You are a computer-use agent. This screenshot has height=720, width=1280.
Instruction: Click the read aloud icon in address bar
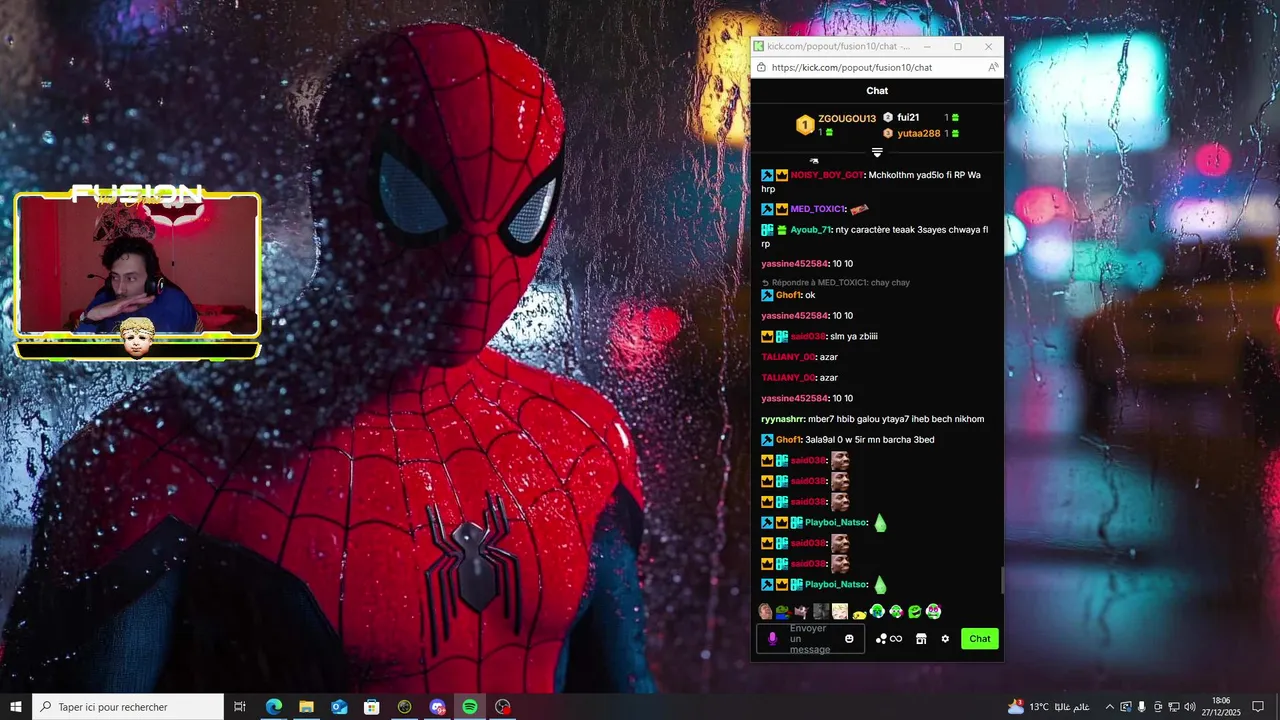992,67
